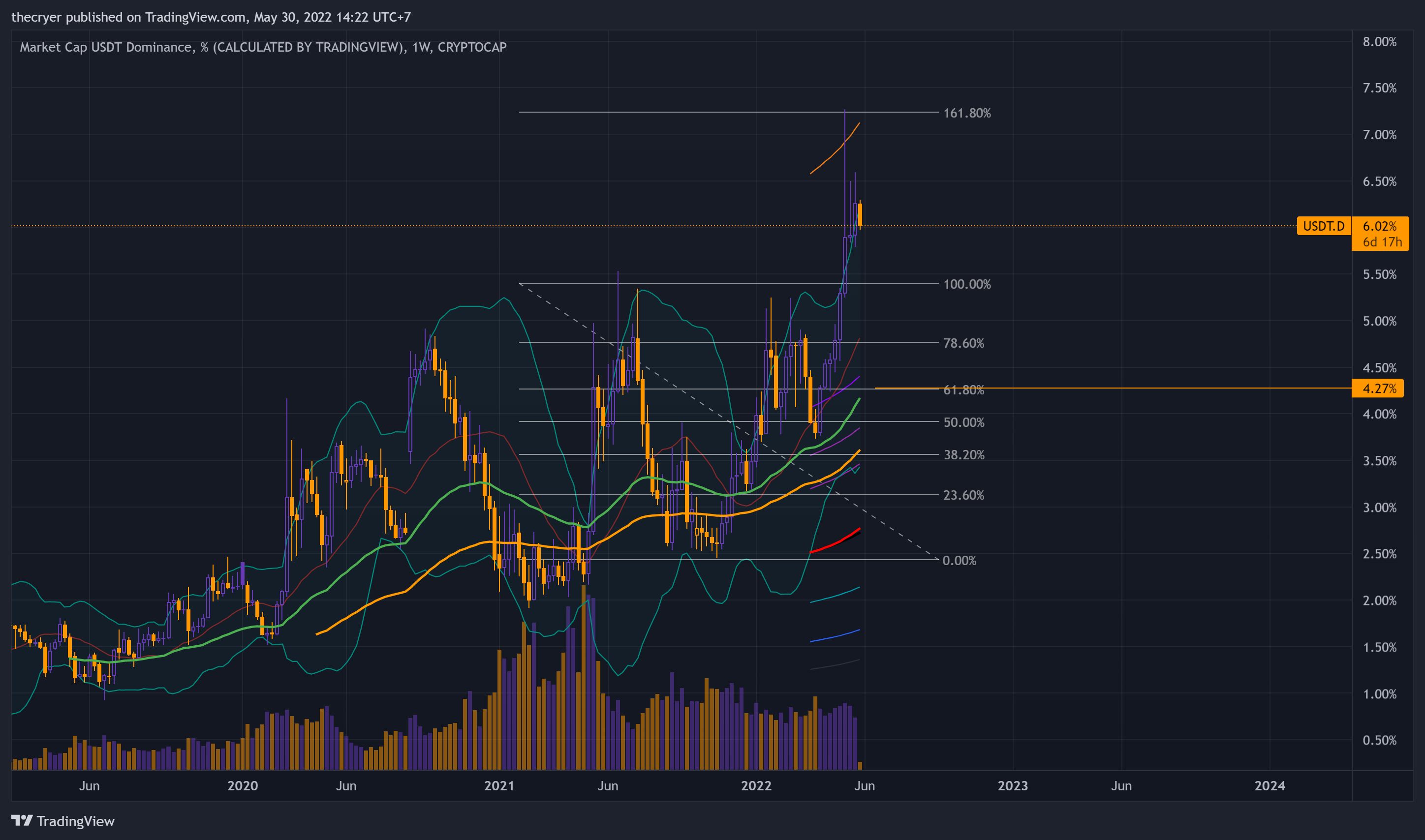Viewport: 1425px width, 840px height.
Task: Click the 1.00% price axis label
Action: [x=1379, y=694]
